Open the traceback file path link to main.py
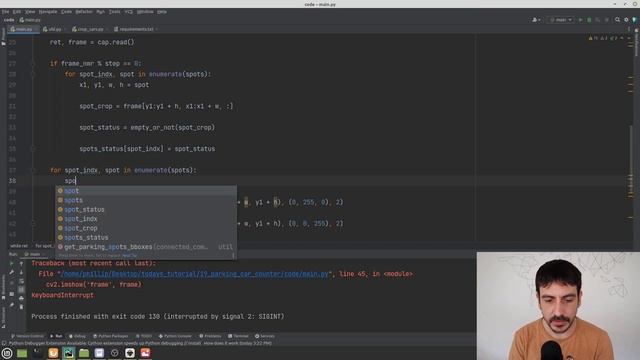The height and width of the screenshot is (360, 640). click(x=194, y=274)
